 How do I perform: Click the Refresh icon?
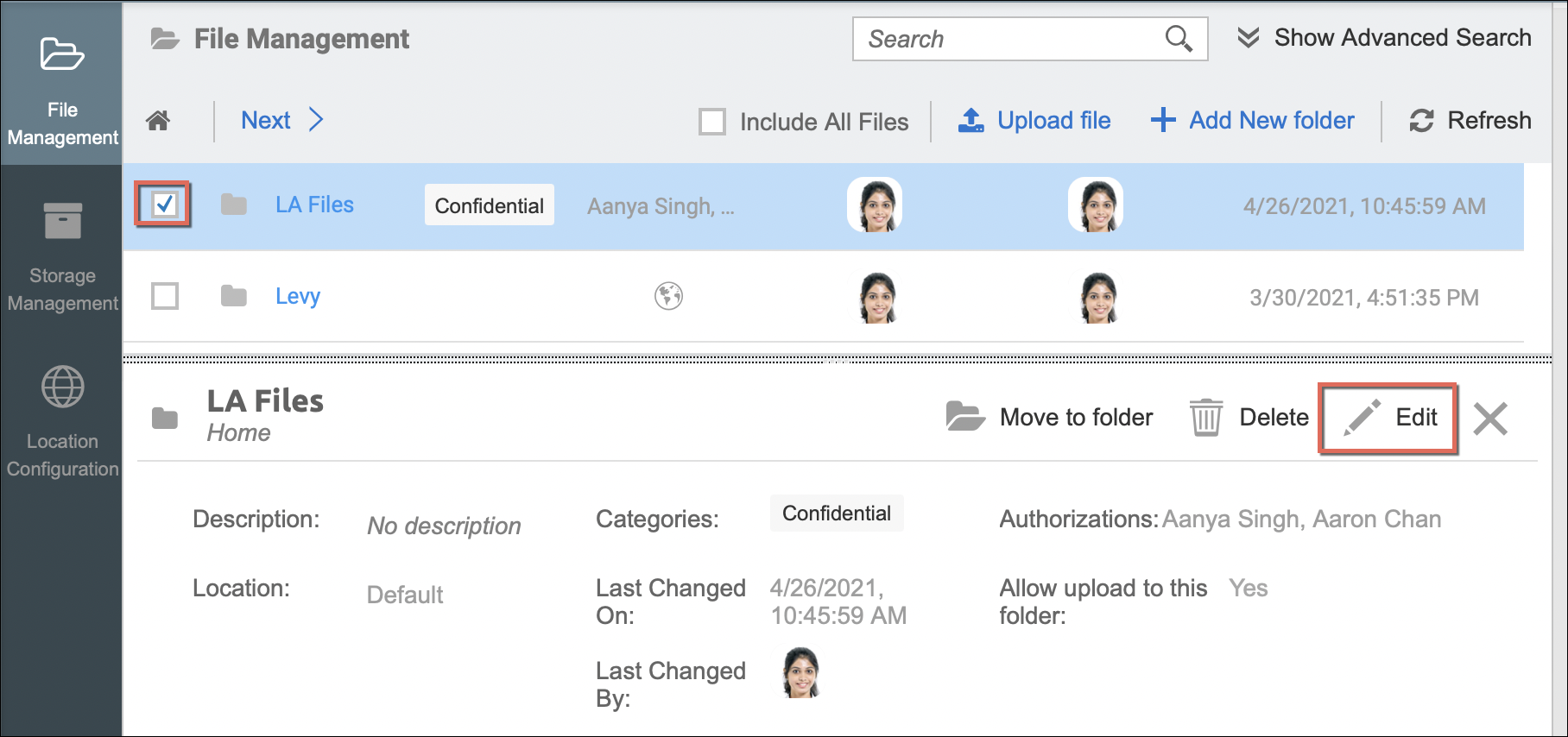(x=1421, y=121)
